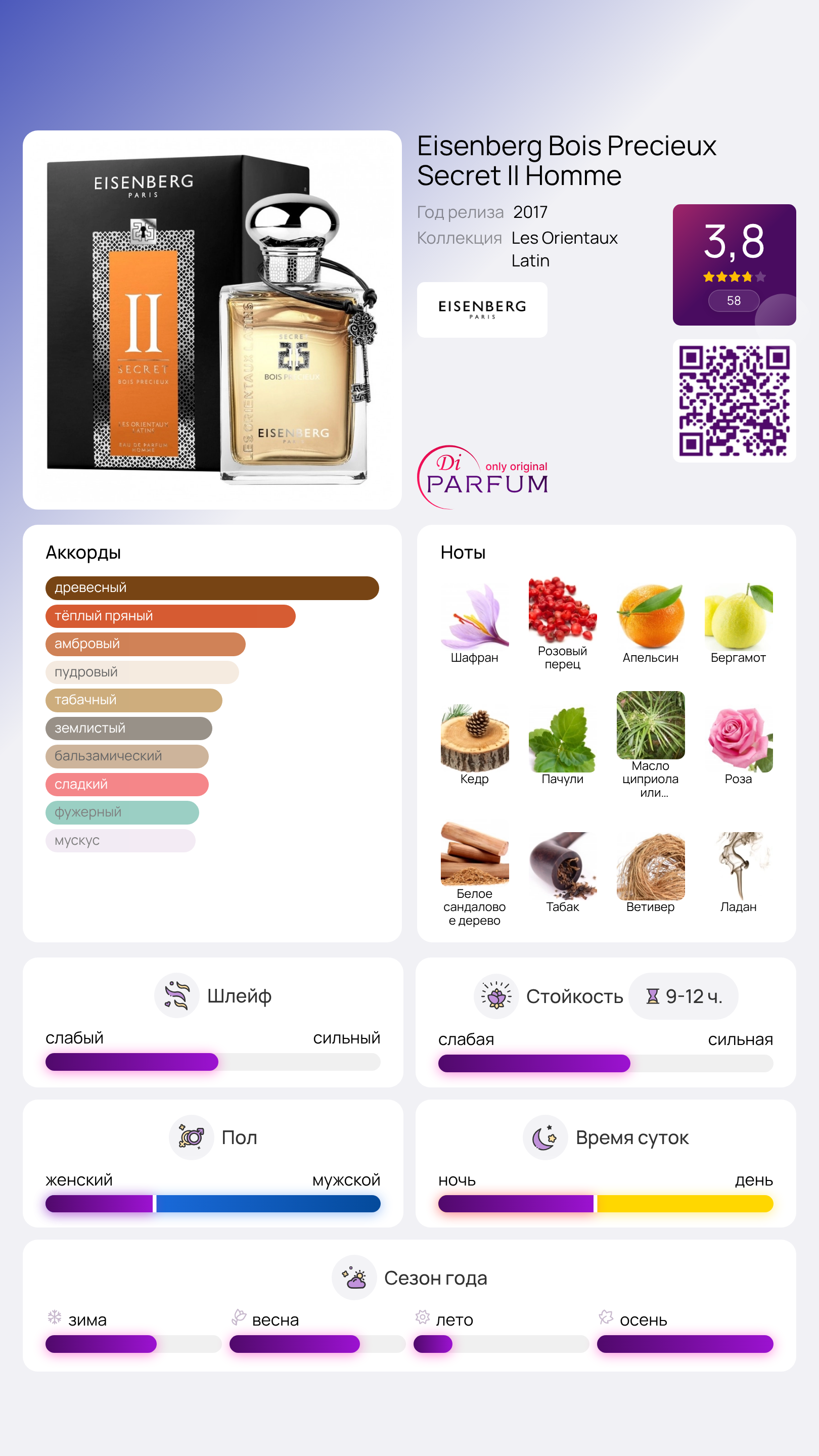819x1456 pixels.
Task: Click the зима snowflake icon
Action: point(54,1317)
